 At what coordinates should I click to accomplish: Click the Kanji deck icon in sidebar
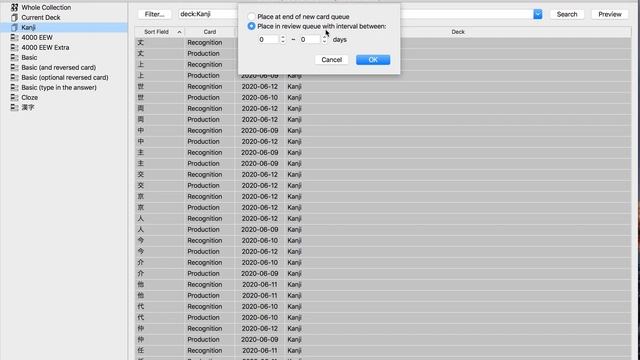pyautogui.click(x=14, y=27)
